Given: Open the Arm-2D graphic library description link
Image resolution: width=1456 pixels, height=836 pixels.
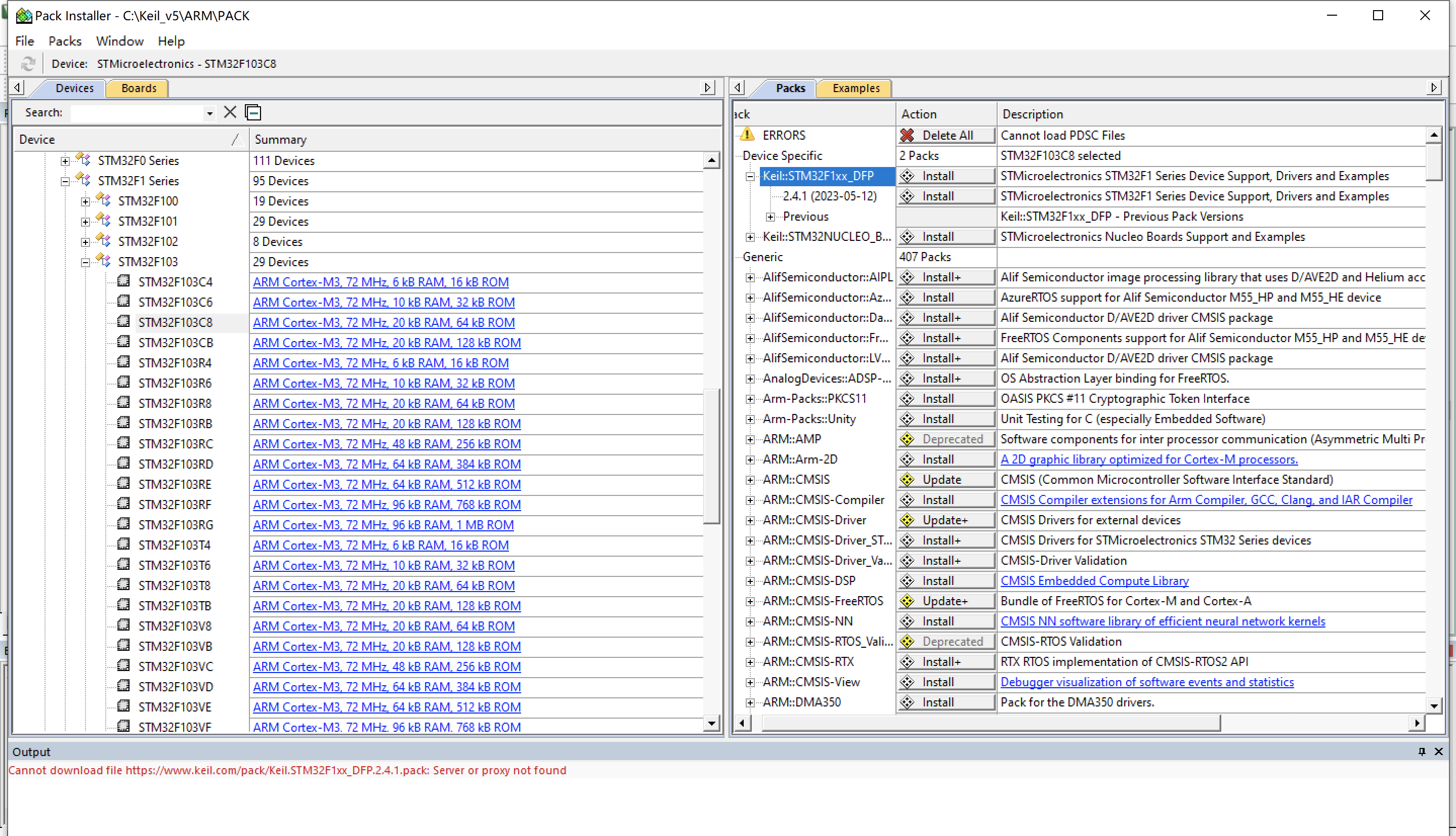Looking at the screenshot, I should pos(1149,459).
